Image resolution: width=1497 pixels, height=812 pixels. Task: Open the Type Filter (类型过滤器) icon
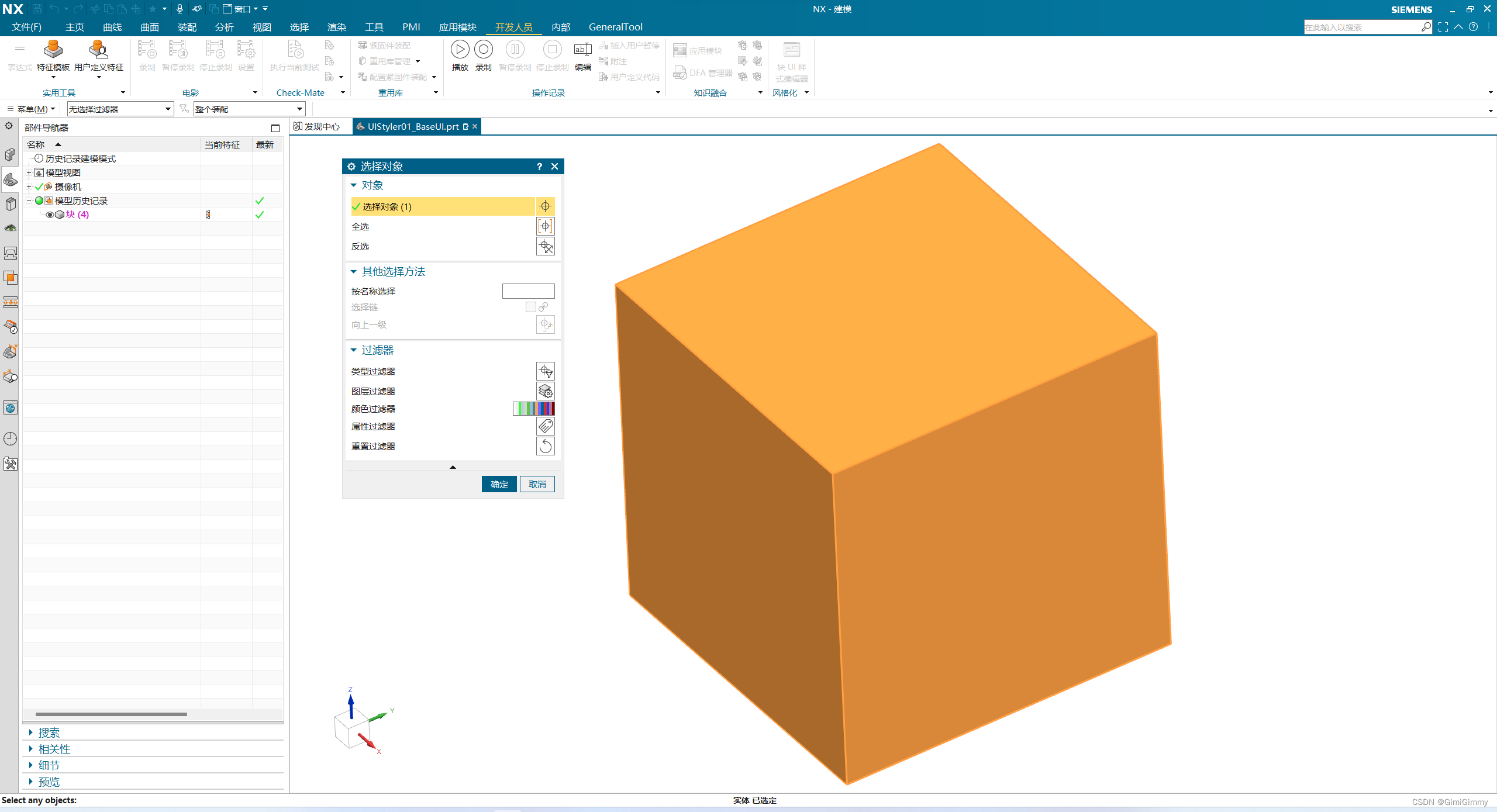click(545, 371)
